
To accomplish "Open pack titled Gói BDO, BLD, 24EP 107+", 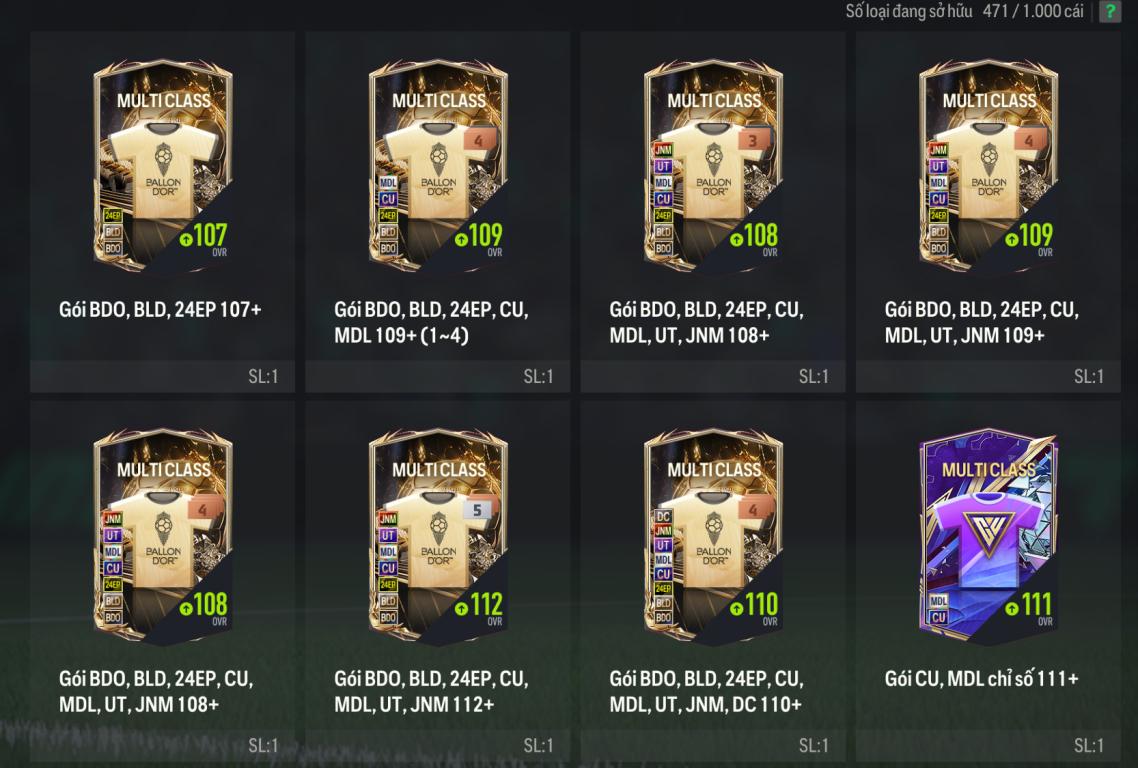I will click(x=160, y=310).
